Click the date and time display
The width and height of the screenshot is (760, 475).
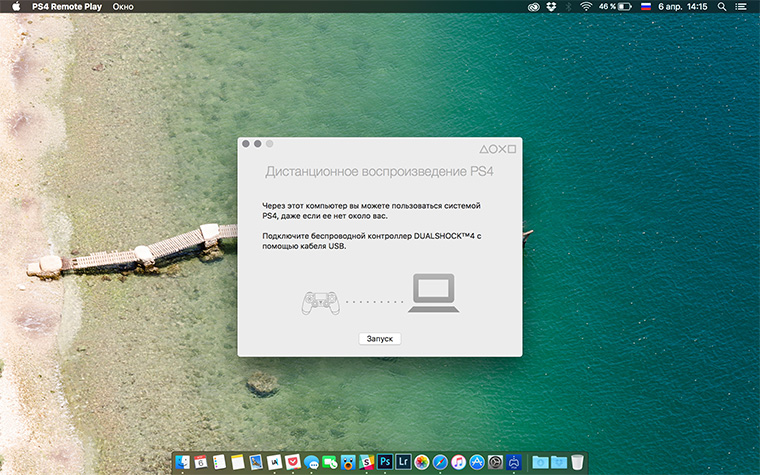coord(682,7)
